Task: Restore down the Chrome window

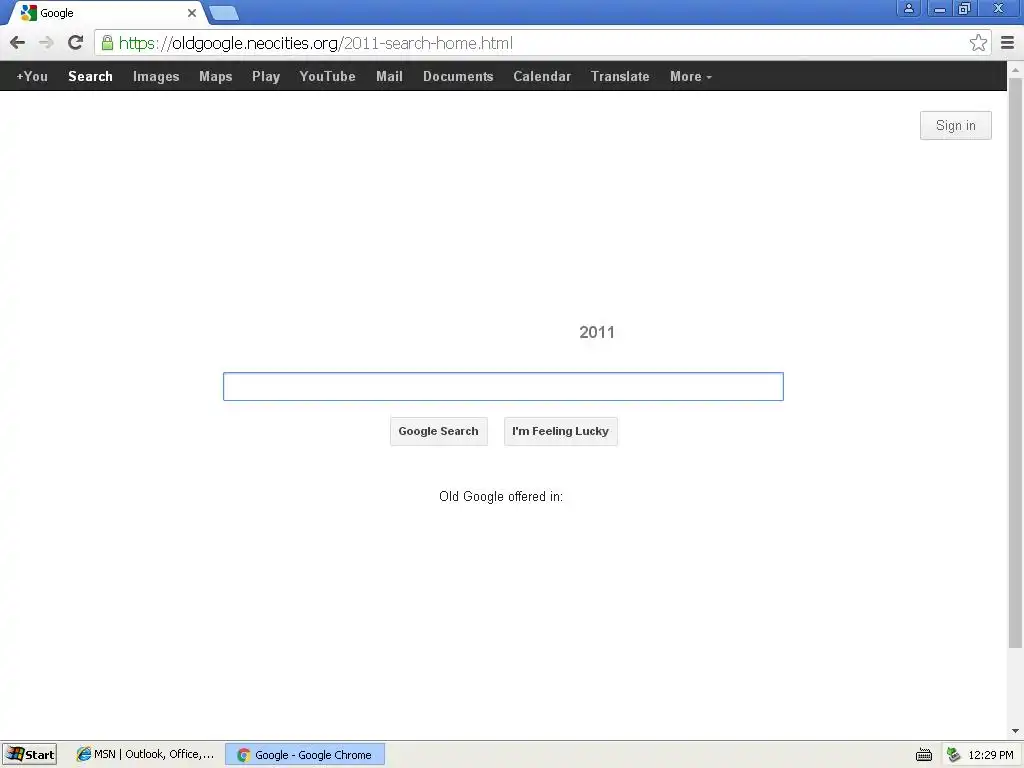Action: tap(965, 8)
